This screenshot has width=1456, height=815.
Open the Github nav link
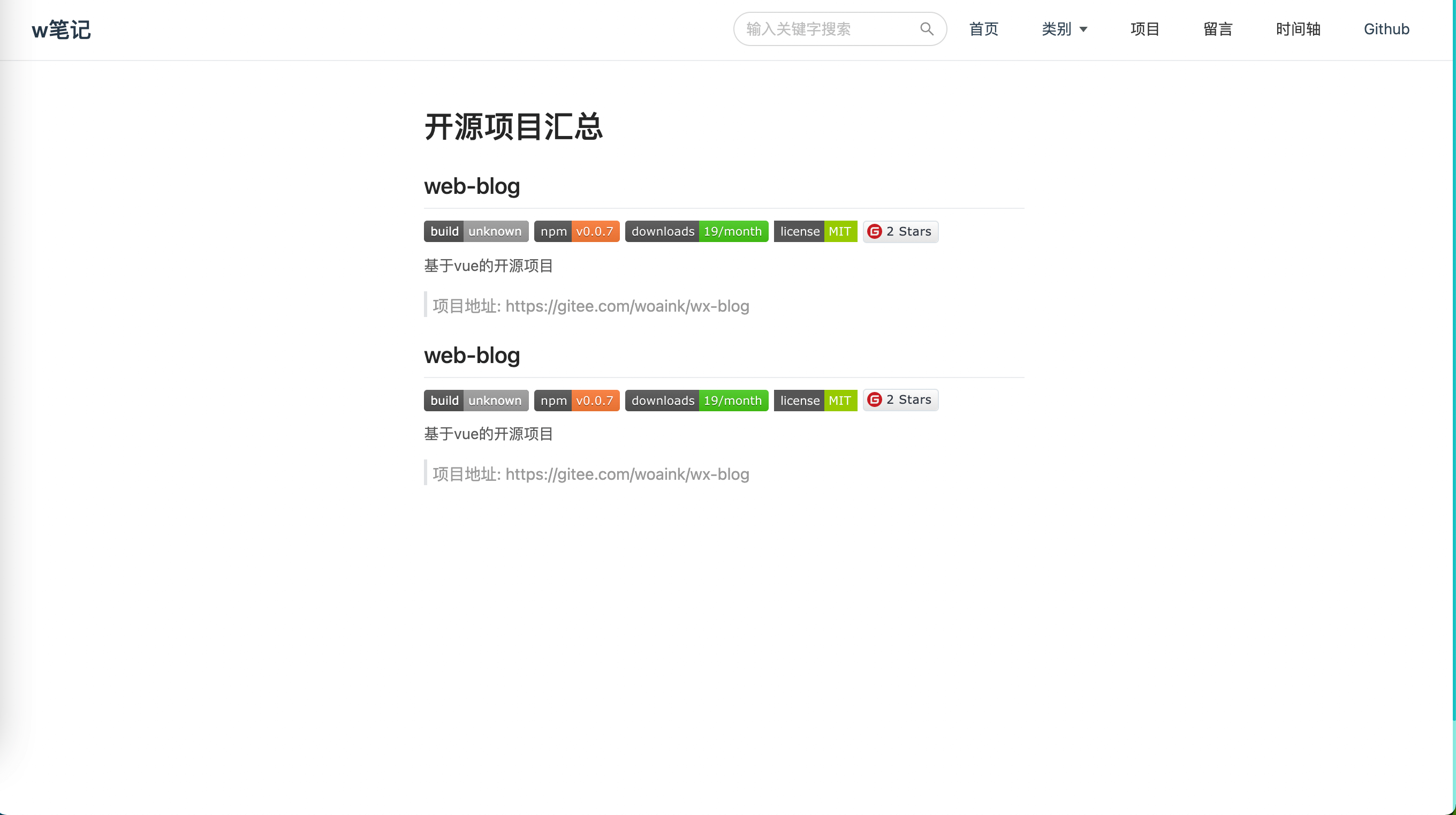1386,29
